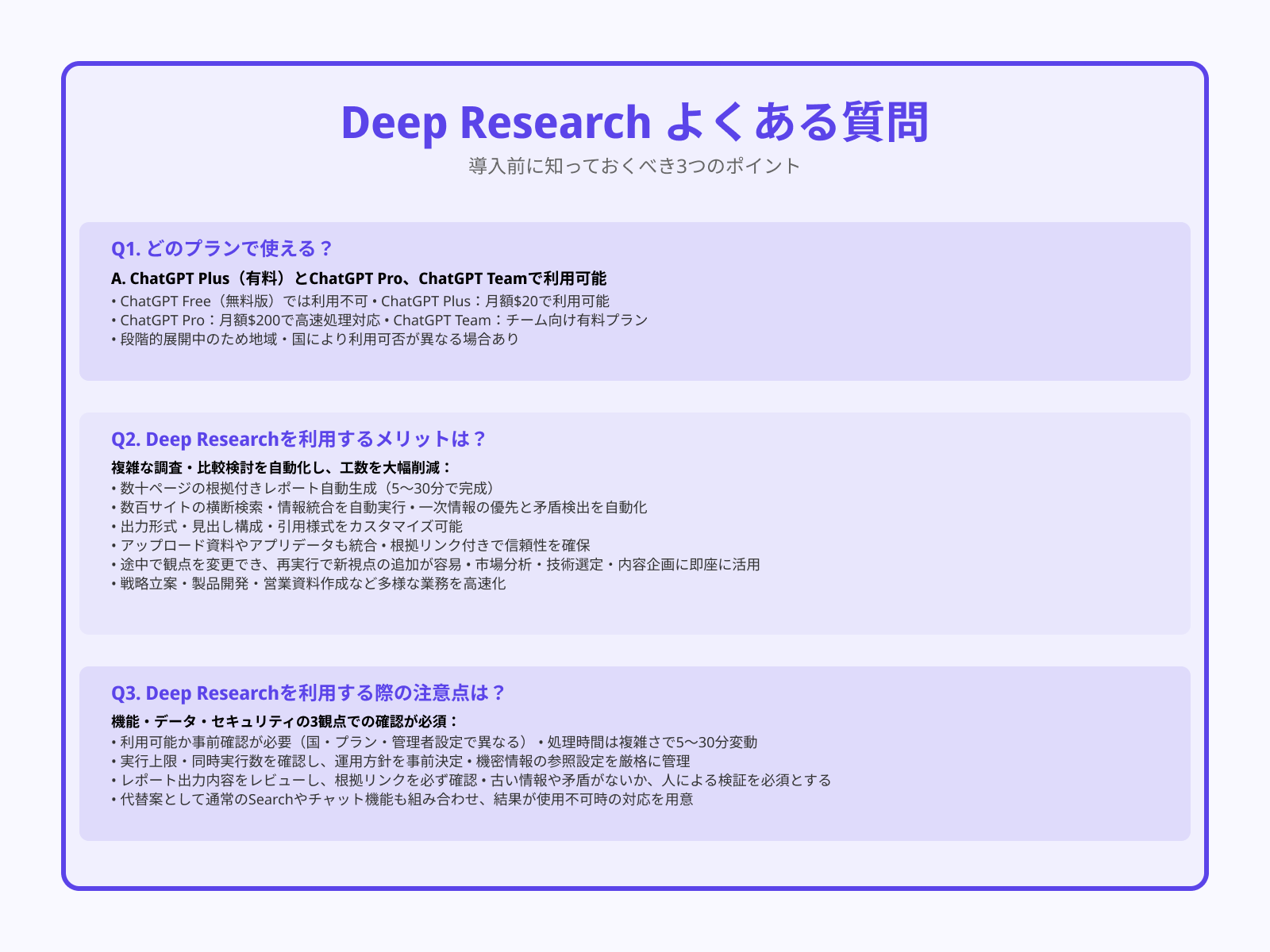This screenshot has width=1270, height=952.
Task: Click the bullet about 数百サイトの横断検索
Action: coord(379,508)
